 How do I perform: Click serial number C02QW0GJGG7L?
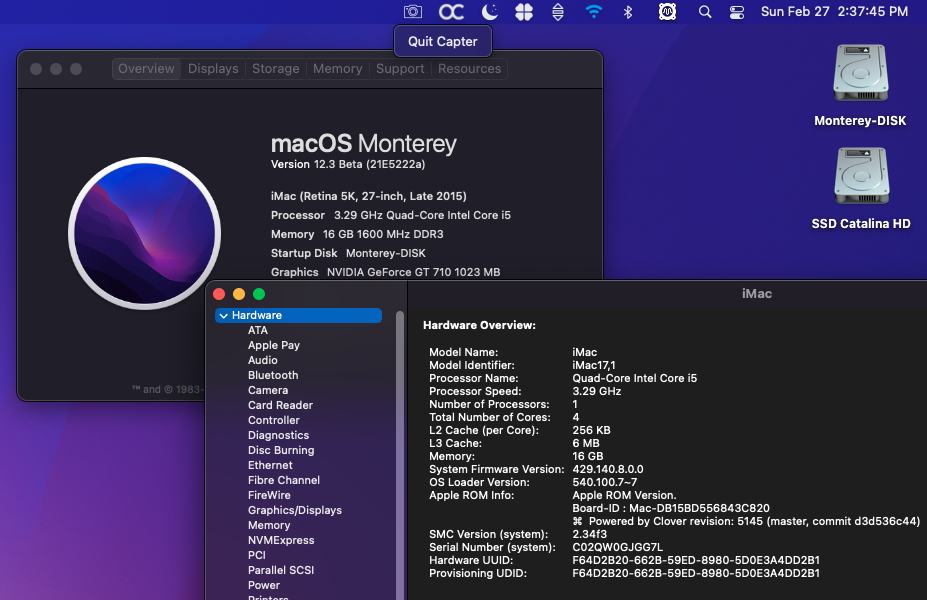(x=617, y=547)
